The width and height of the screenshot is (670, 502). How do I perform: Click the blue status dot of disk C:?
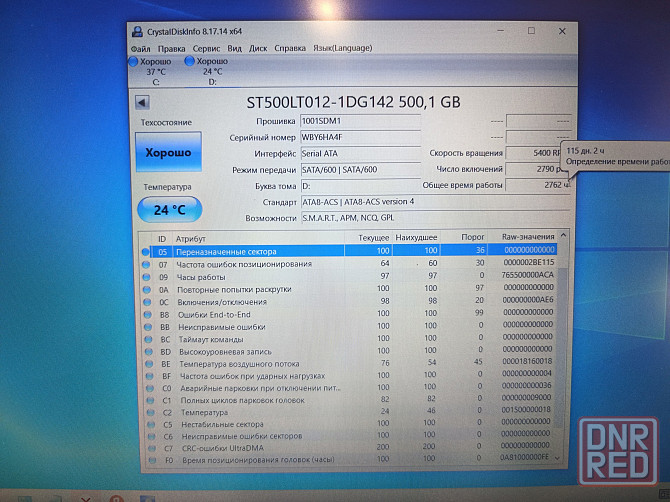133,62
